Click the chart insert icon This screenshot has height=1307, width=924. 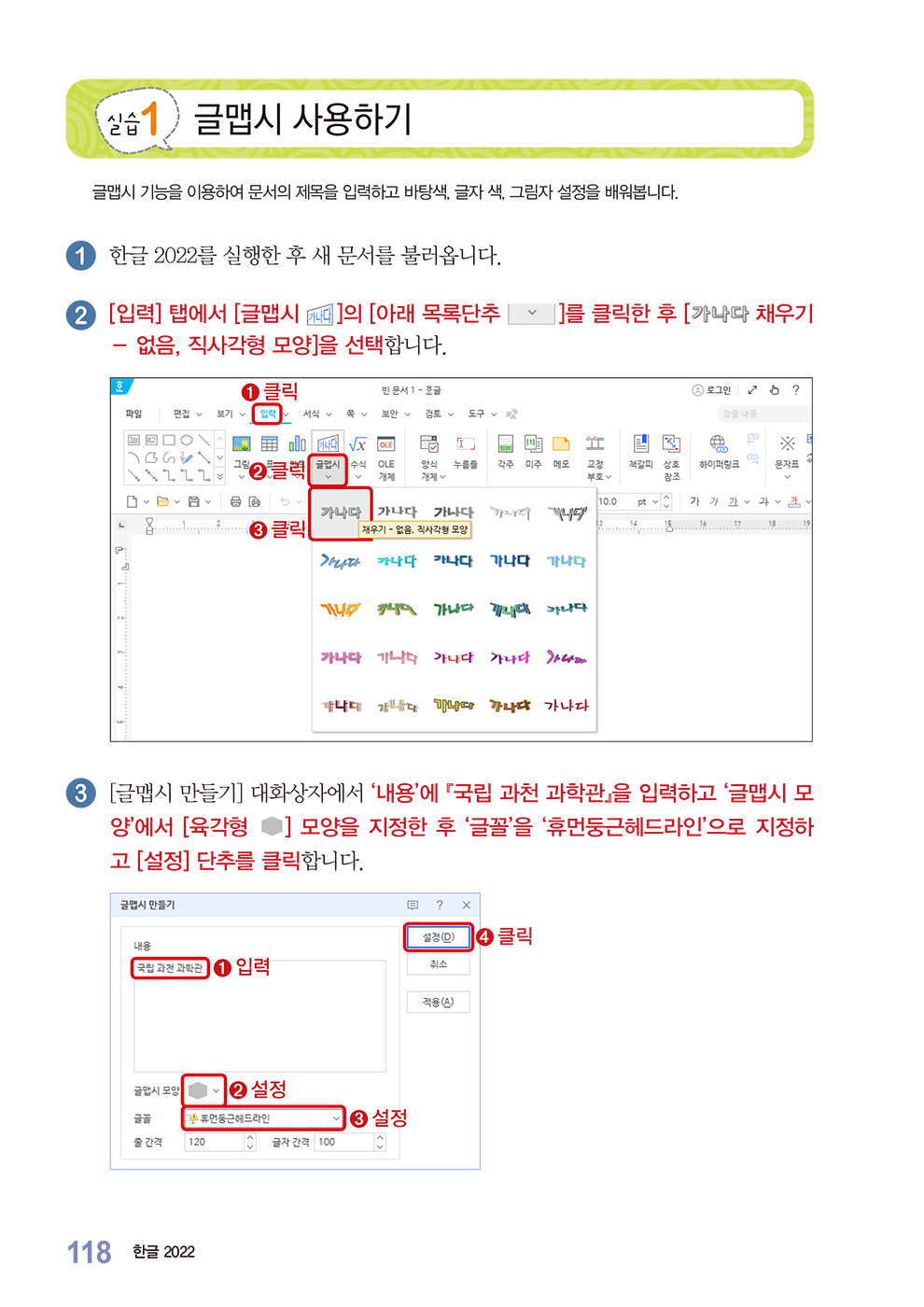[x=297, y=443]
